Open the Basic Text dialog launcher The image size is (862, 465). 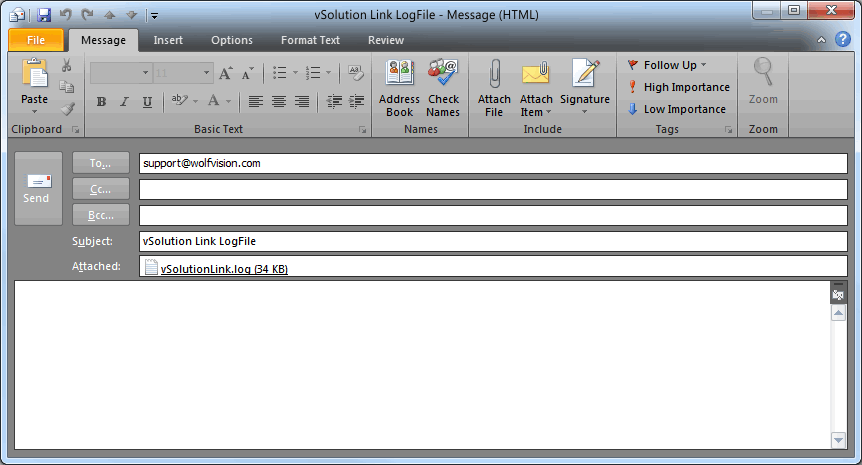362,130
